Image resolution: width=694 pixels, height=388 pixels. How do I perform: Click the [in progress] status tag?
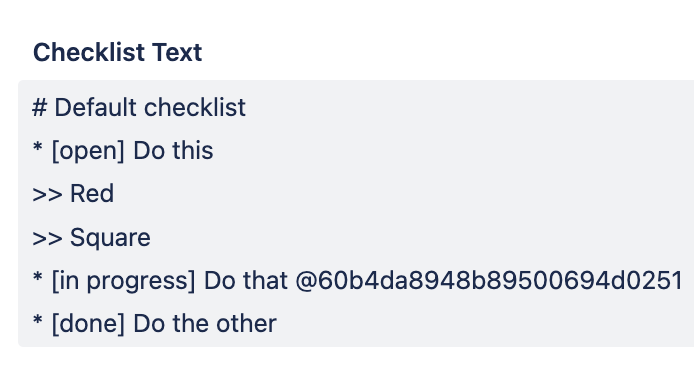[123, 281]
